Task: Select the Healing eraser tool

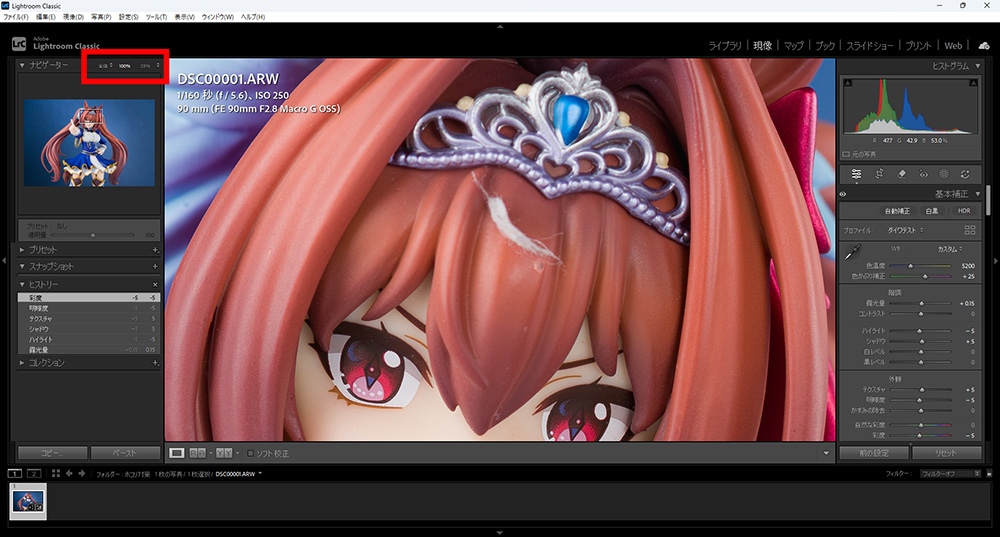Action: point(901,173)
